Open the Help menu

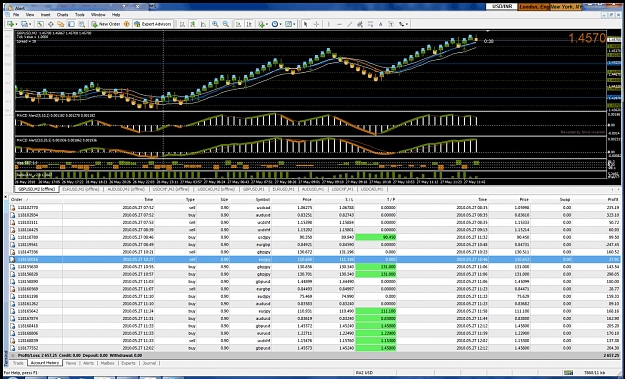pyautogui.click(x=116, y=14)
